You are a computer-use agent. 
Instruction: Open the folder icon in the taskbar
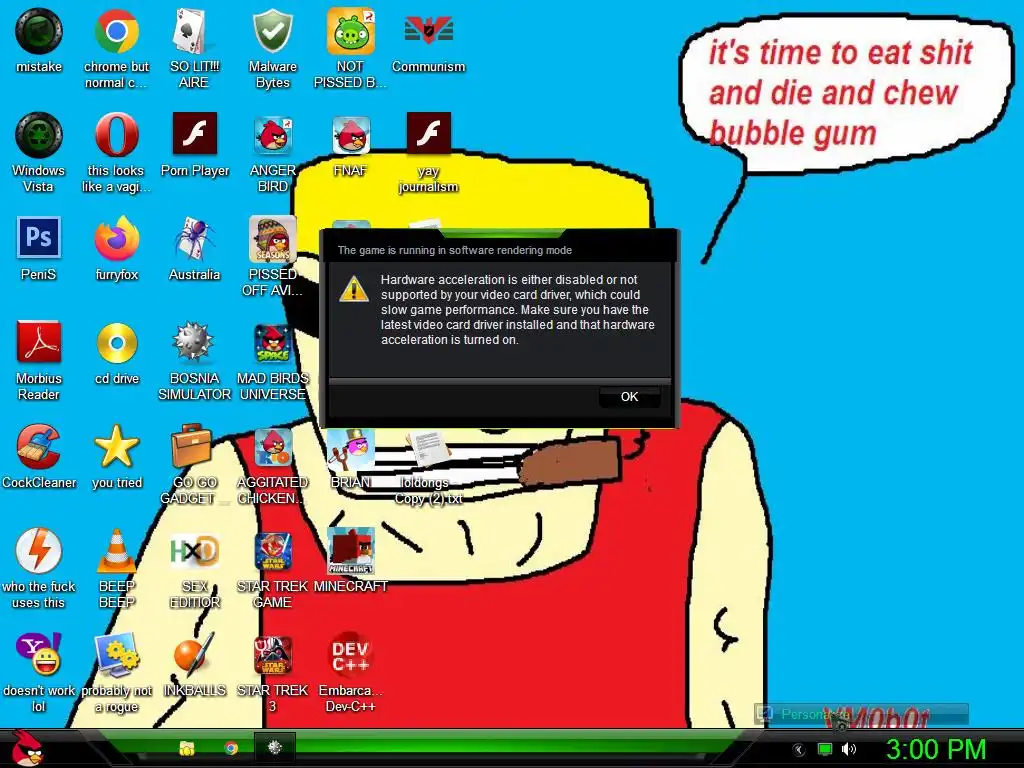click(x=187, y=748)
